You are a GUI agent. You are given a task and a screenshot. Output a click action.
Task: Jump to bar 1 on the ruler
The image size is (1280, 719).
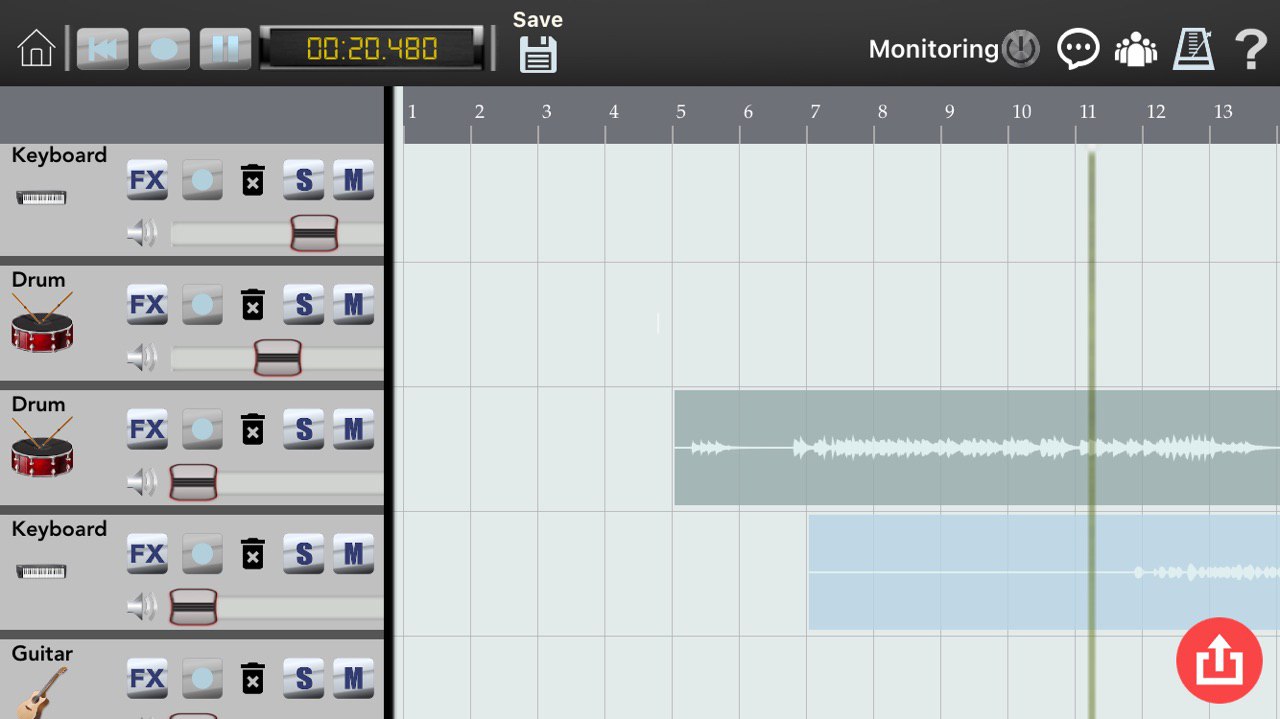411,112
